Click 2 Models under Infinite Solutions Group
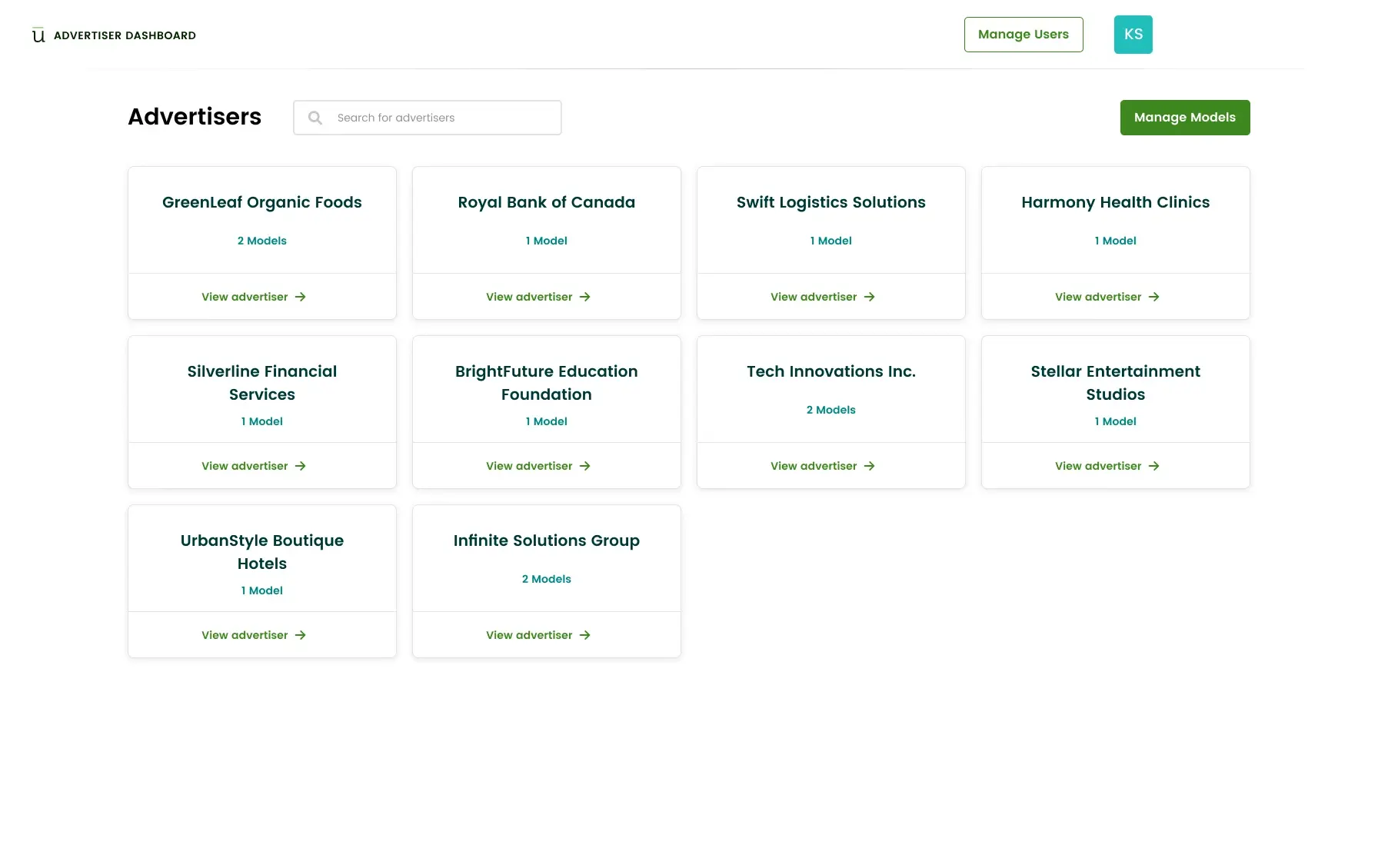The width and height of the screenshot is (1378, 868). click(x=547, y=579)
